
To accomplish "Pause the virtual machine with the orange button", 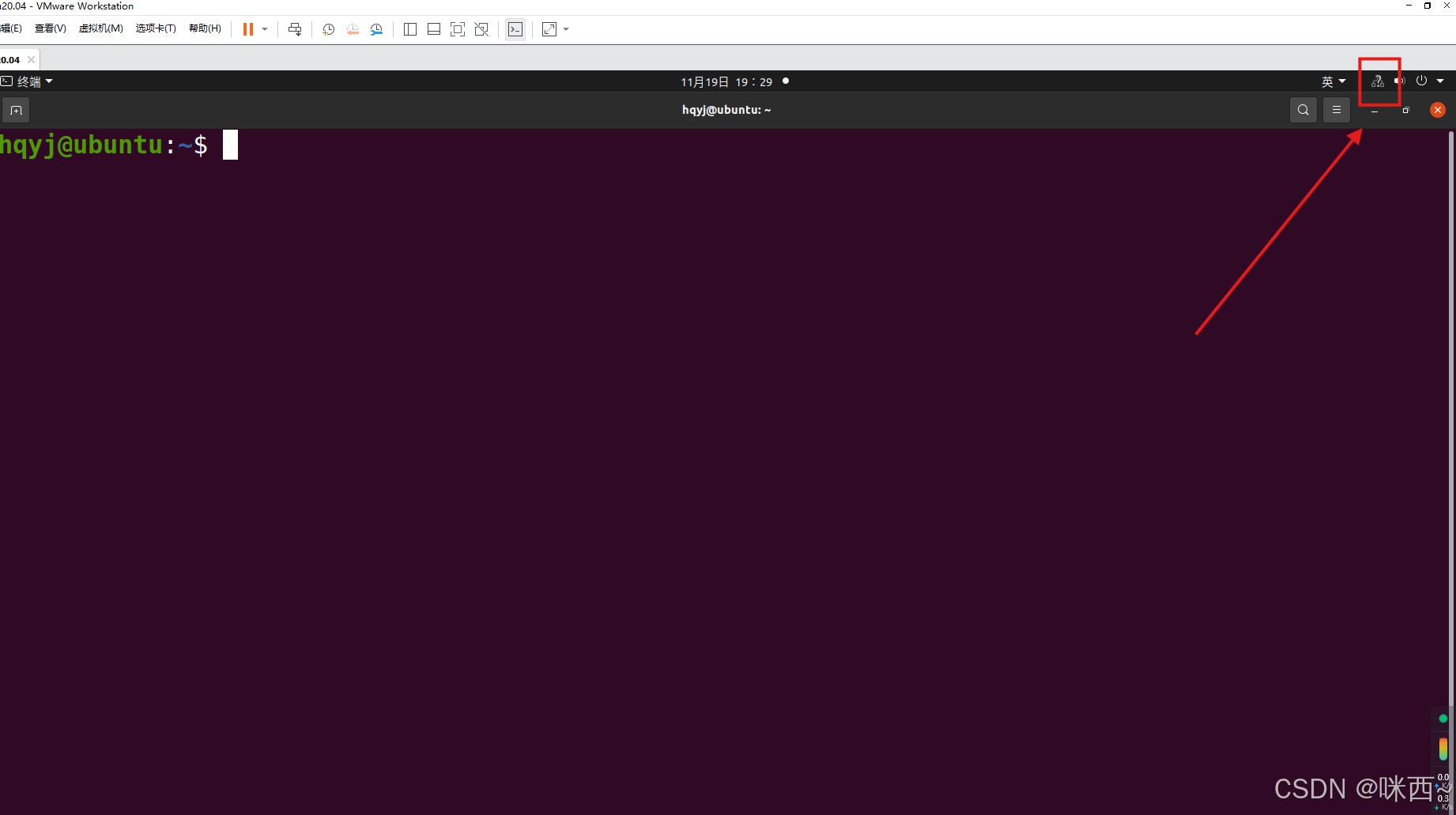I will coord(247,29).
